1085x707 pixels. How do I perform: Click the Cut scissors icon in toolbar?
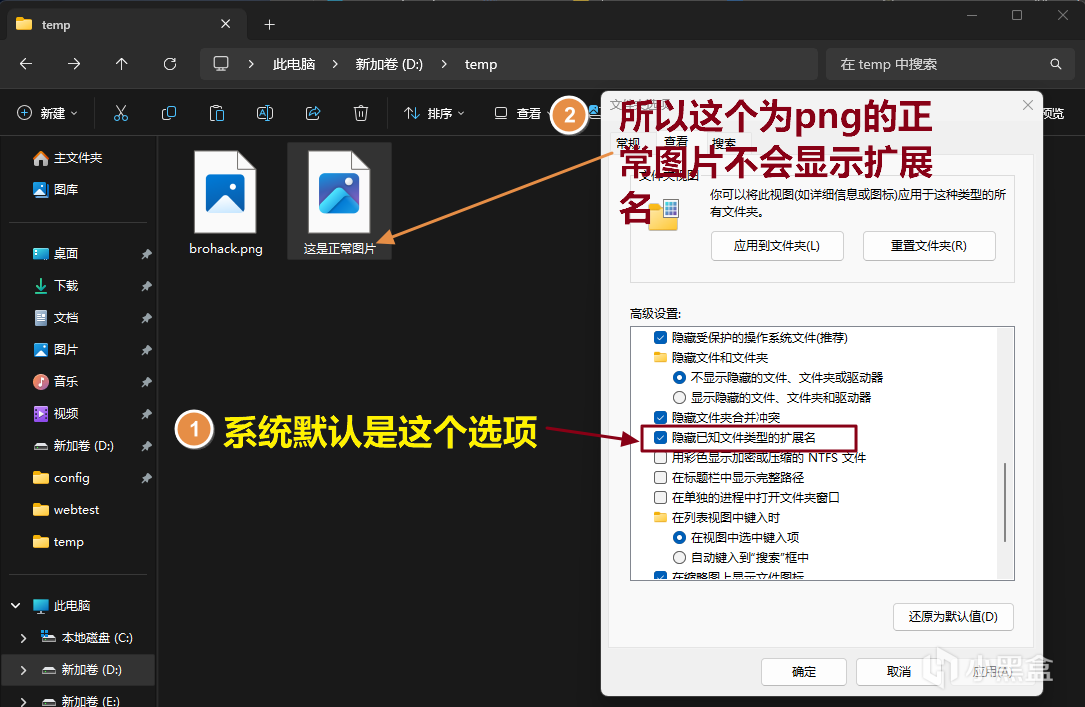point(121,114)
